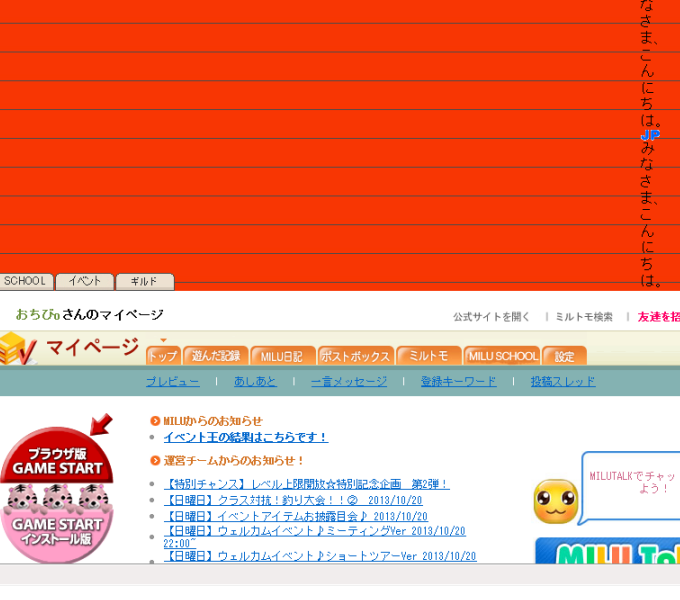Screen dimensions: 680x600
Task: Switch to the イベント tab
Action: coord(84,282)
